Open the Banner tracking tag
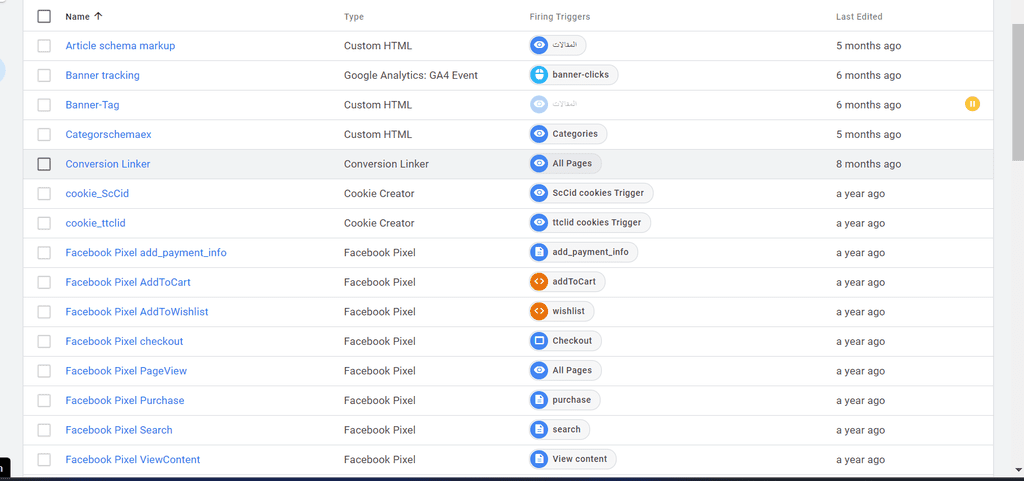Viewport: 1024px width, 481px height. tap(103, 75)
